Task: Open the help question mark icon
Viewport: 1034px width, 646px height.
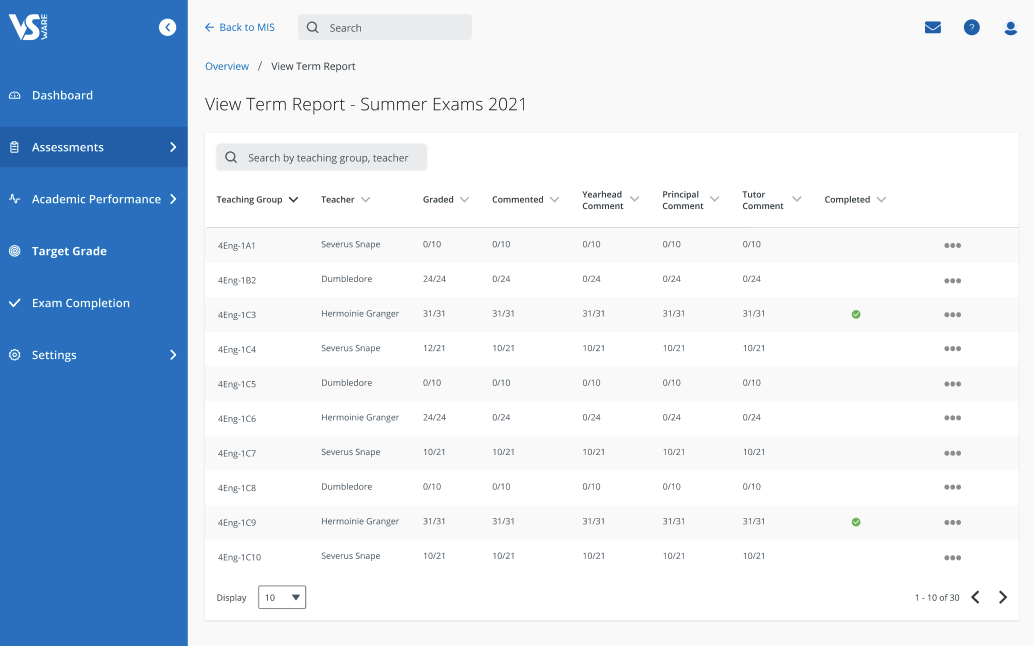Action: point(971,27)
